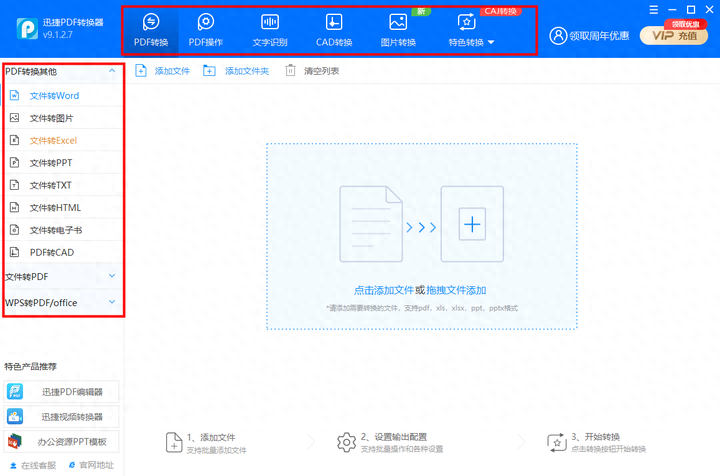
Task: Open the CAD转换 tool icon
Action: click(x=334, y=22)
